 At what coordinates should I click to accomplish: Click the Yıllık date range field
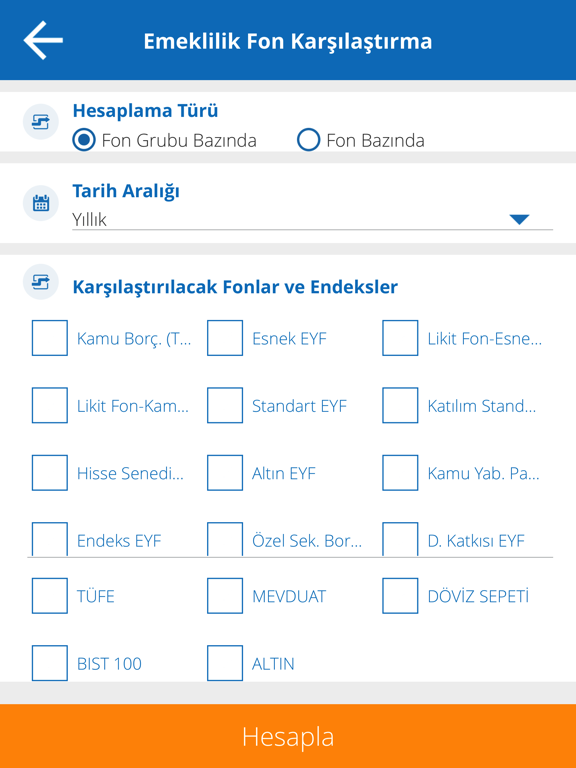coord(312,219)
